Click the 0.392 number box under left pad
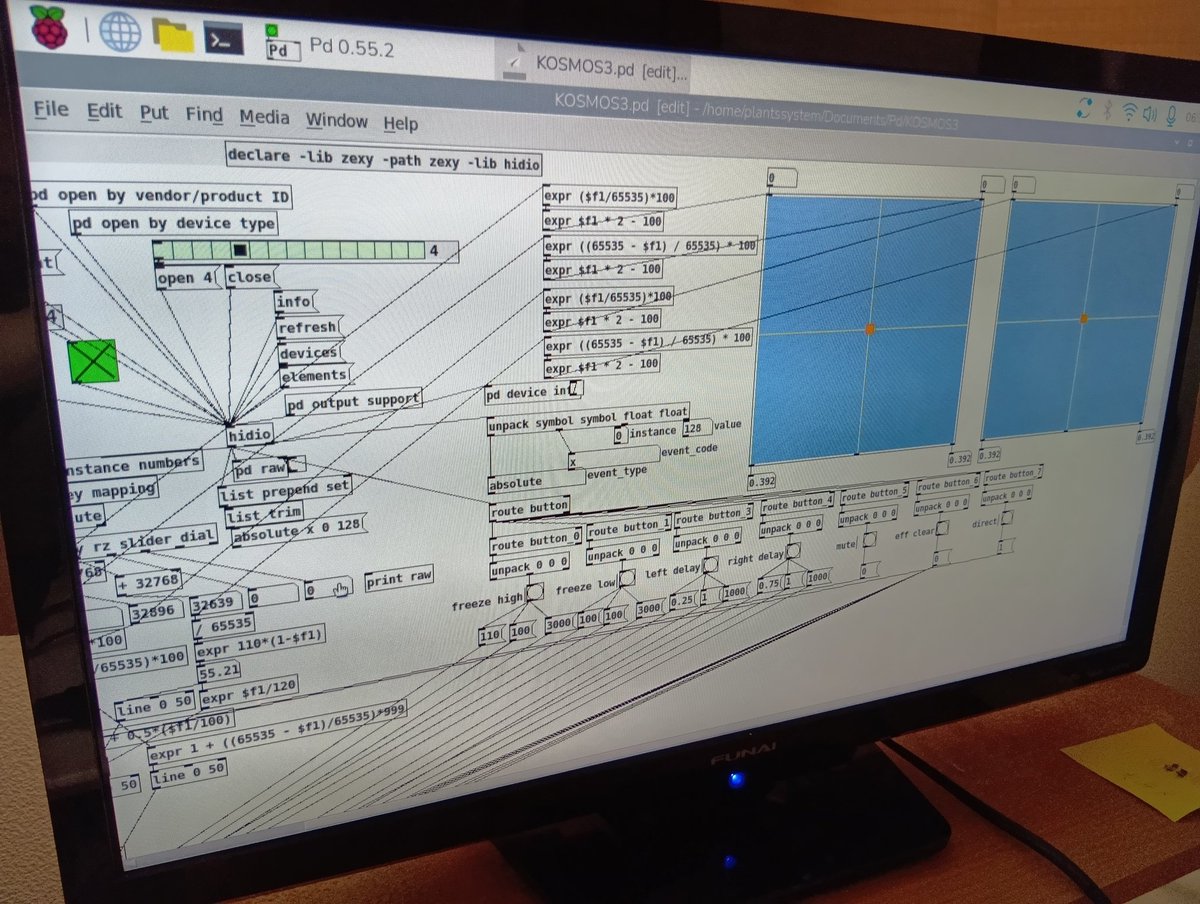Screen dimensions: 1200x904 point(762,481)
